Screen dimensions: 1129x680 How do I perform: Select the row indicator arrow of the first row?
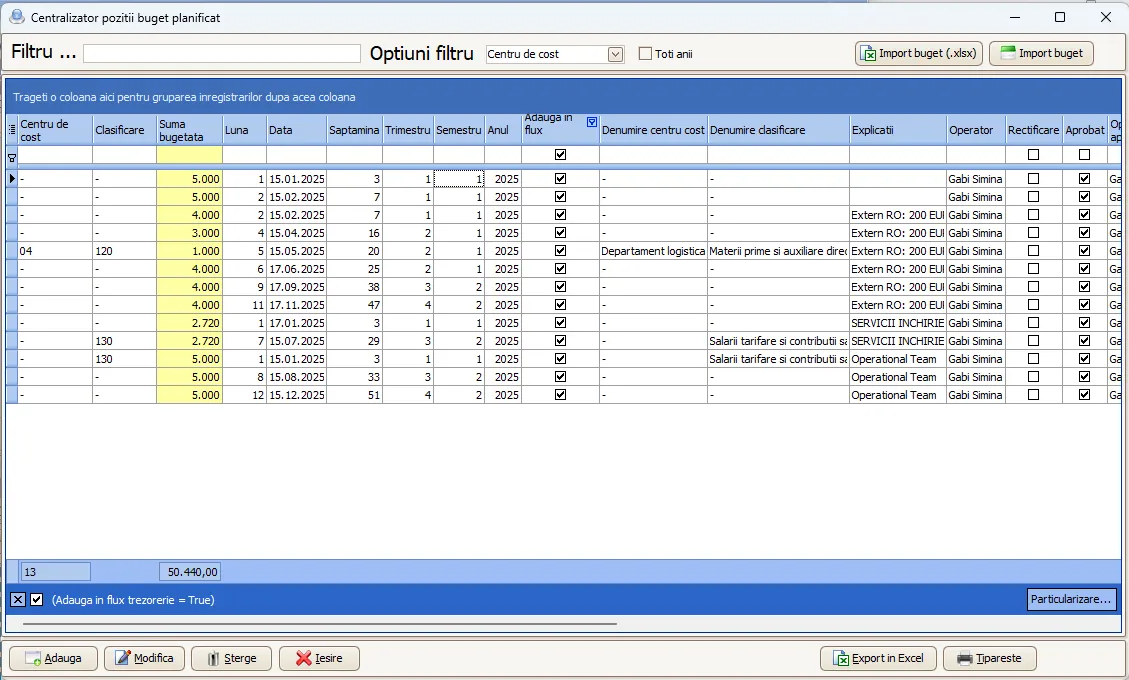click(12, 179)
